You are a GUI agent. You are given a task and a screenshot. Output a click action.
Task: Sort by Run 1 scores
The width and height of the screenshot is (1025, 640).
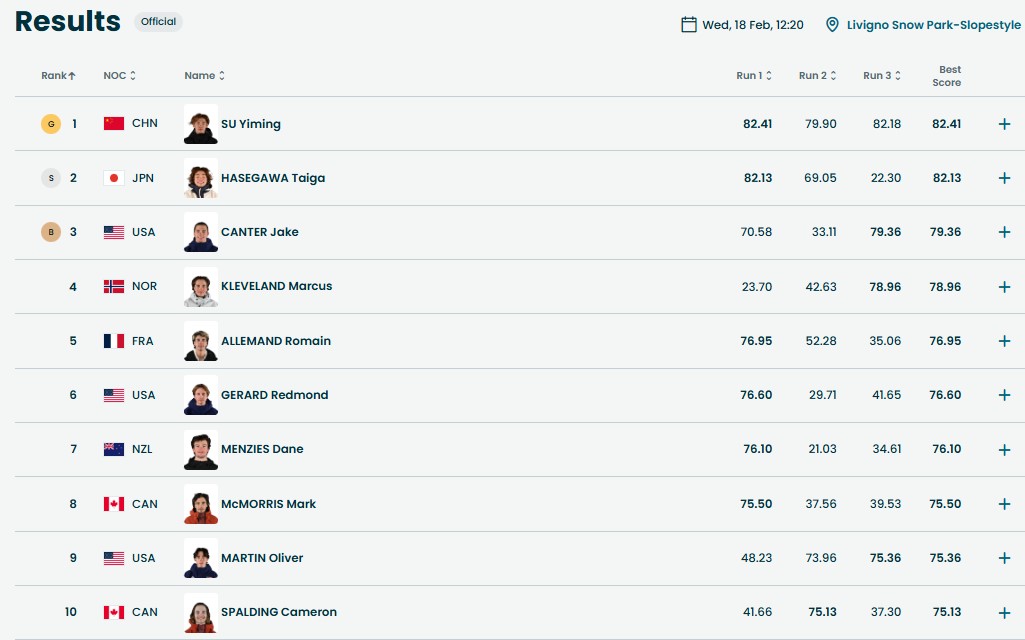(753, 76)
